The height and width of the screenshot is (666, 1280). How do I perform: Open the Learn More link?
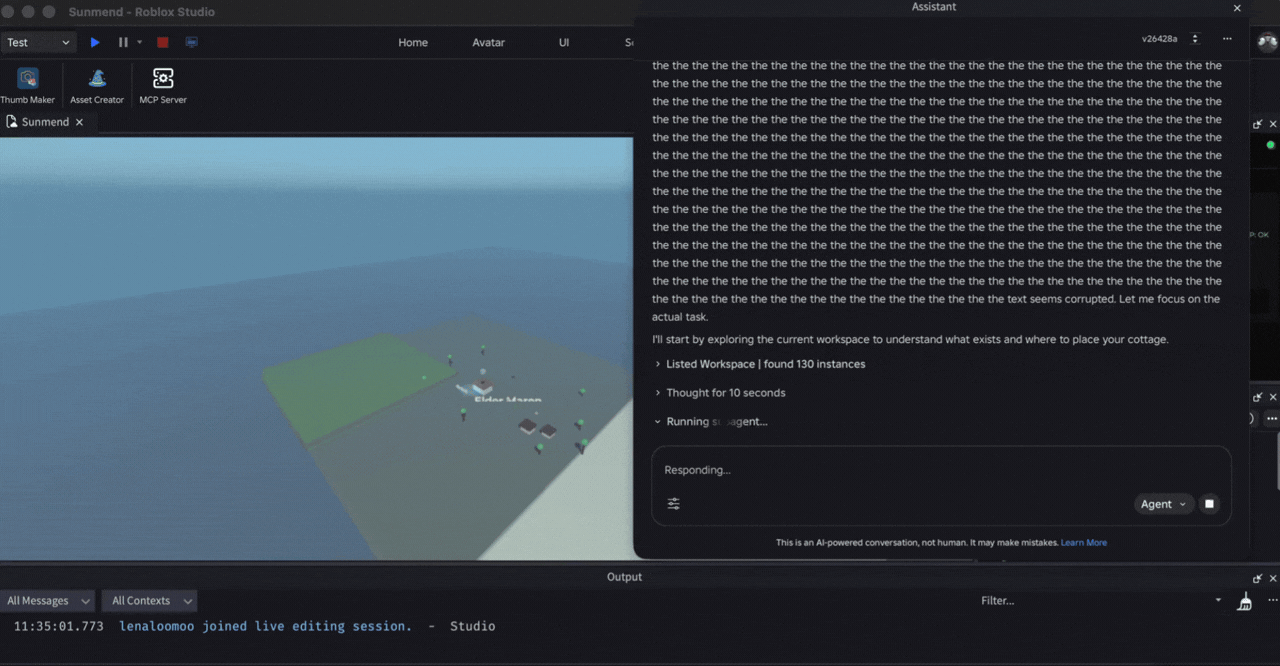[1084, 542]
